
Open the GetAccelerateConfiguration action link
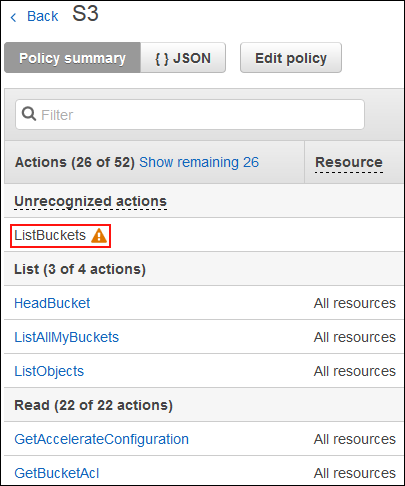point(101,439)
